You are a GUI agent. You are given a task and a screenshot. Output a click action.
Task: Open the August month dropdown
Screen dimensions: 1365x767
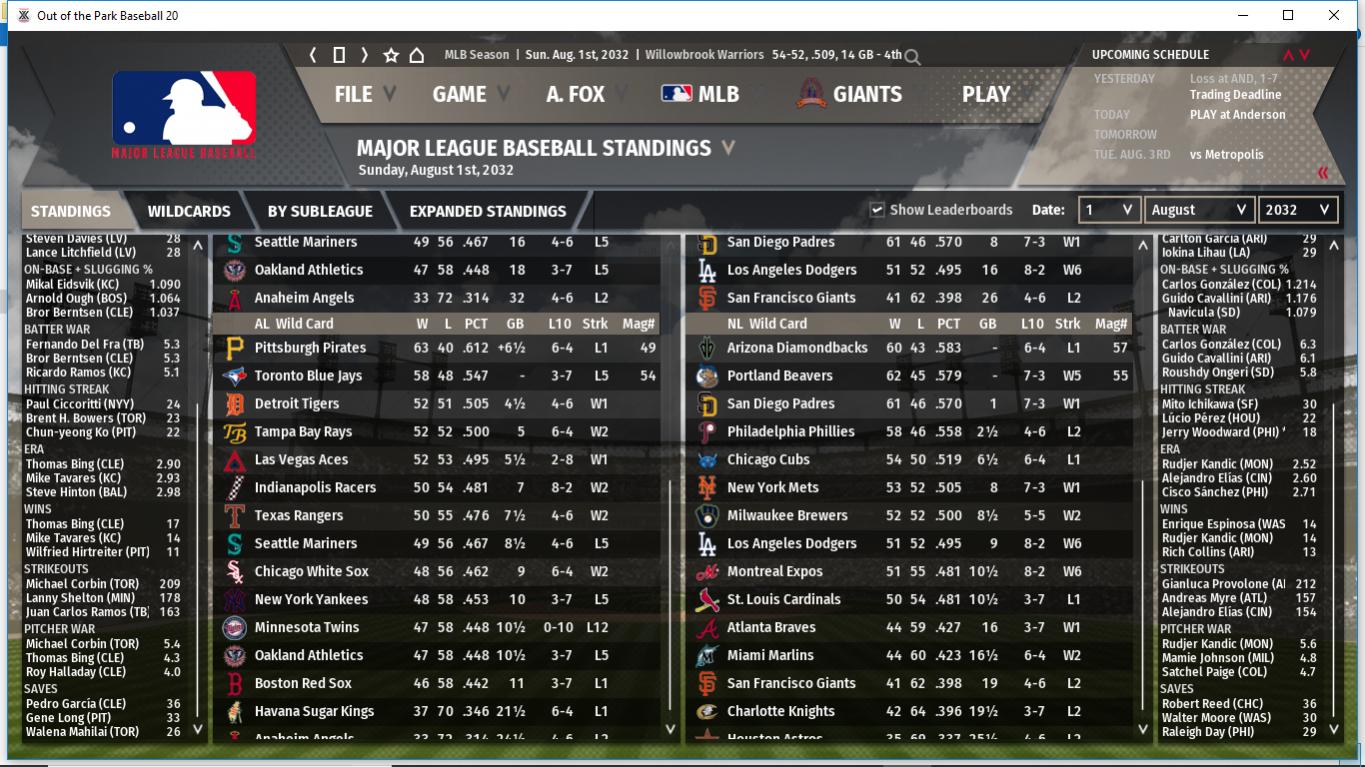pyautogui.click(x=1199, y=210)
